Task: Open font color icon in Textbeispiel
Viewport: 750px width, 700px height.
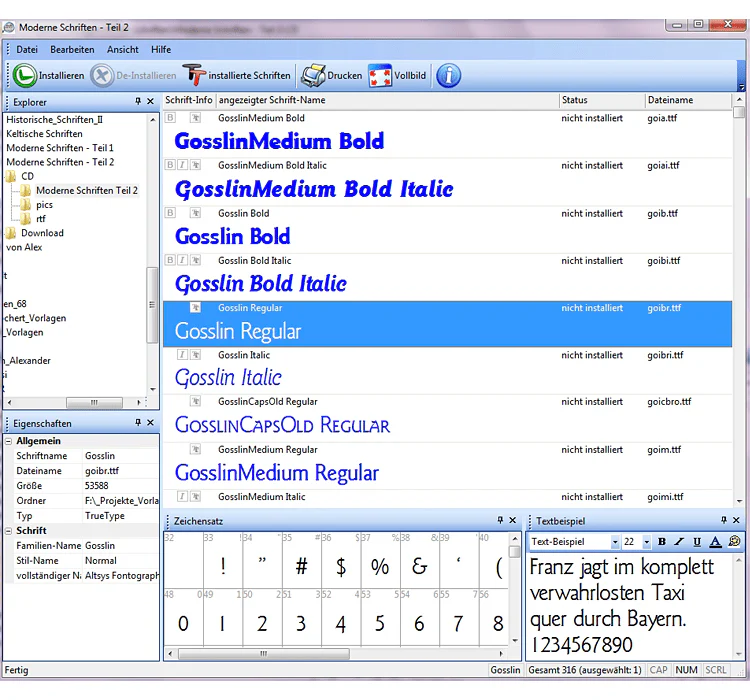Action: [715, 542]
